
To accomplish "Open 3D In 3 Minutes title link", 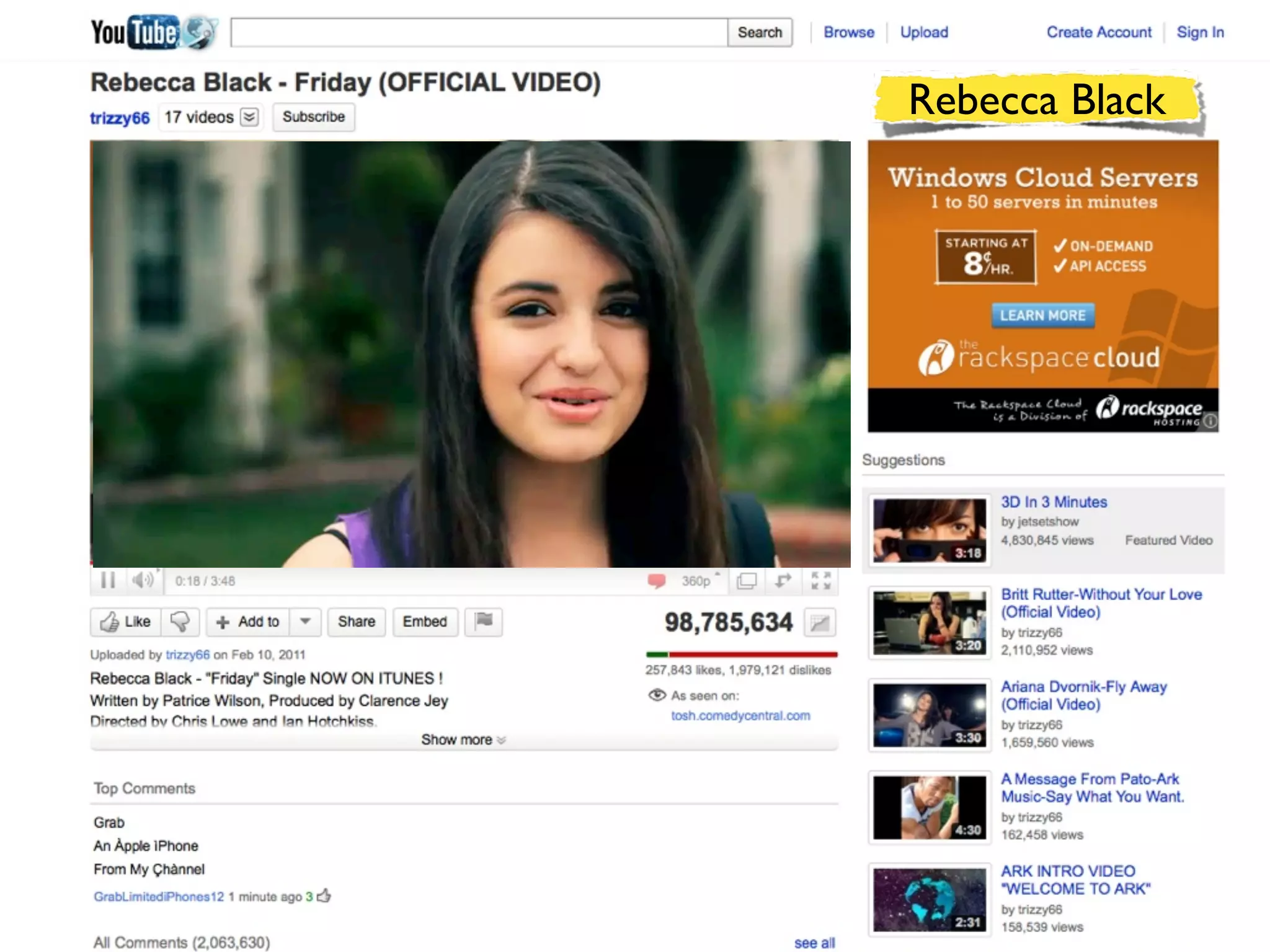I will point(1054,502).
